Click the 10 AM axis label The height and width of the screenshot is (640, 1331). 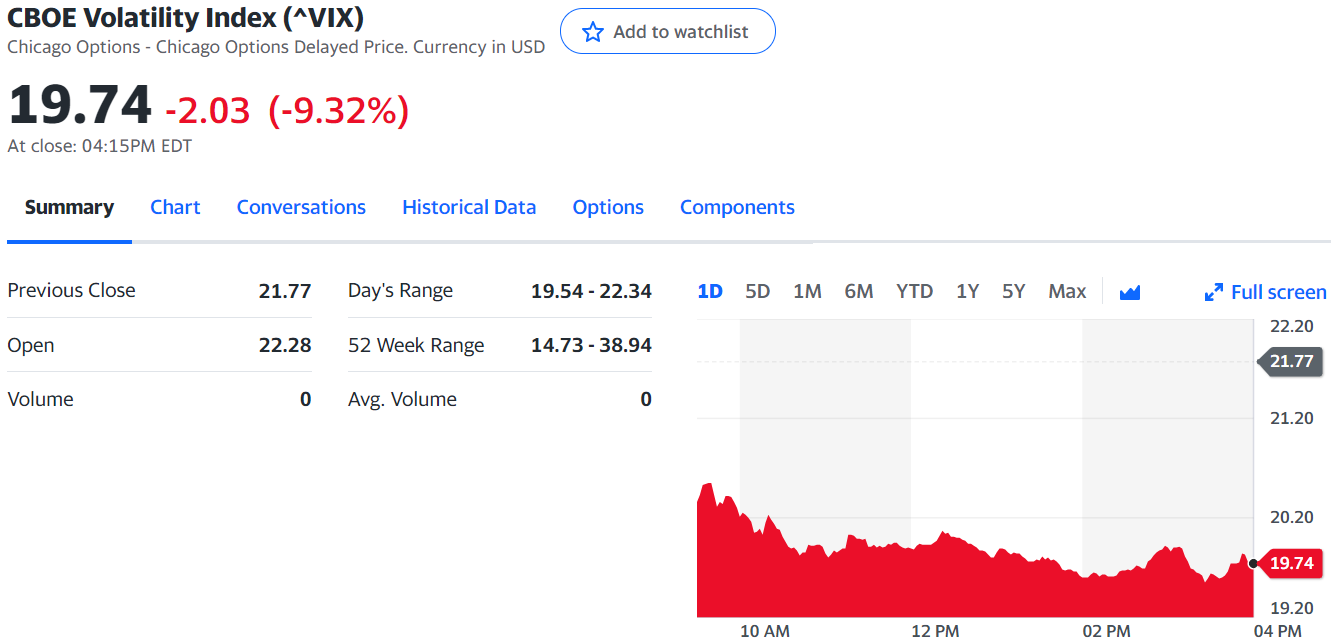click(765, 630)
